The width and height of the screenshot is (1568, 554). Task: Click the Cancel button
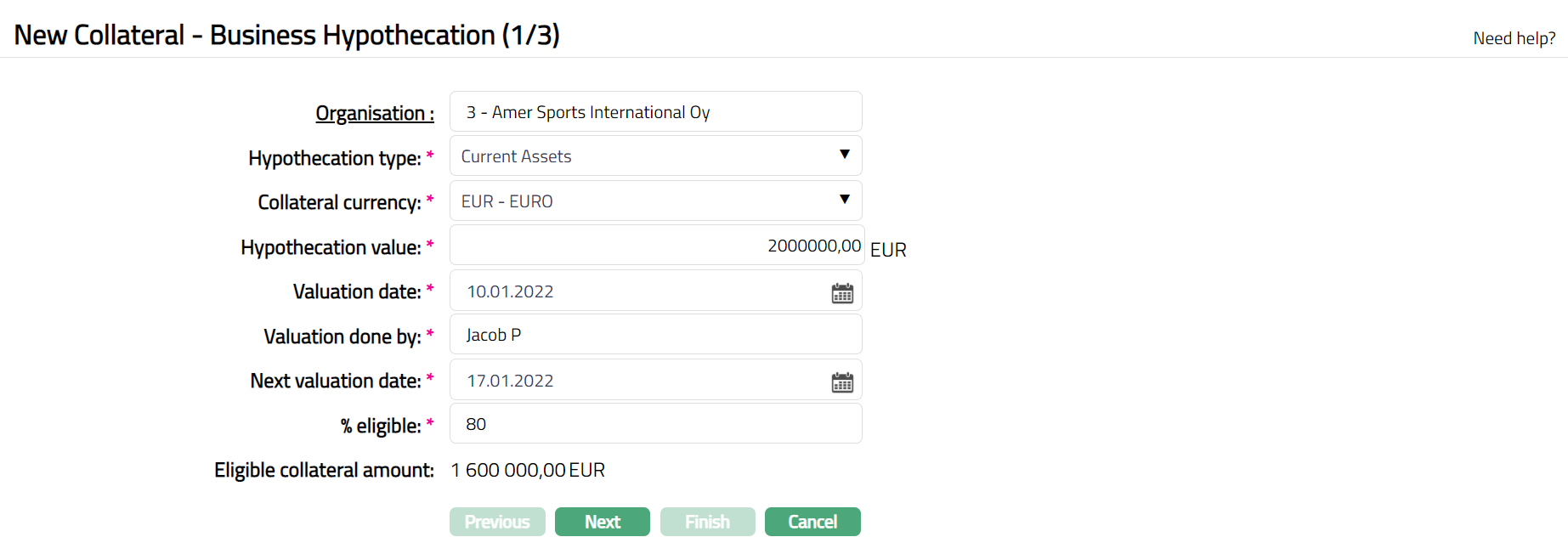coord(812,522)
